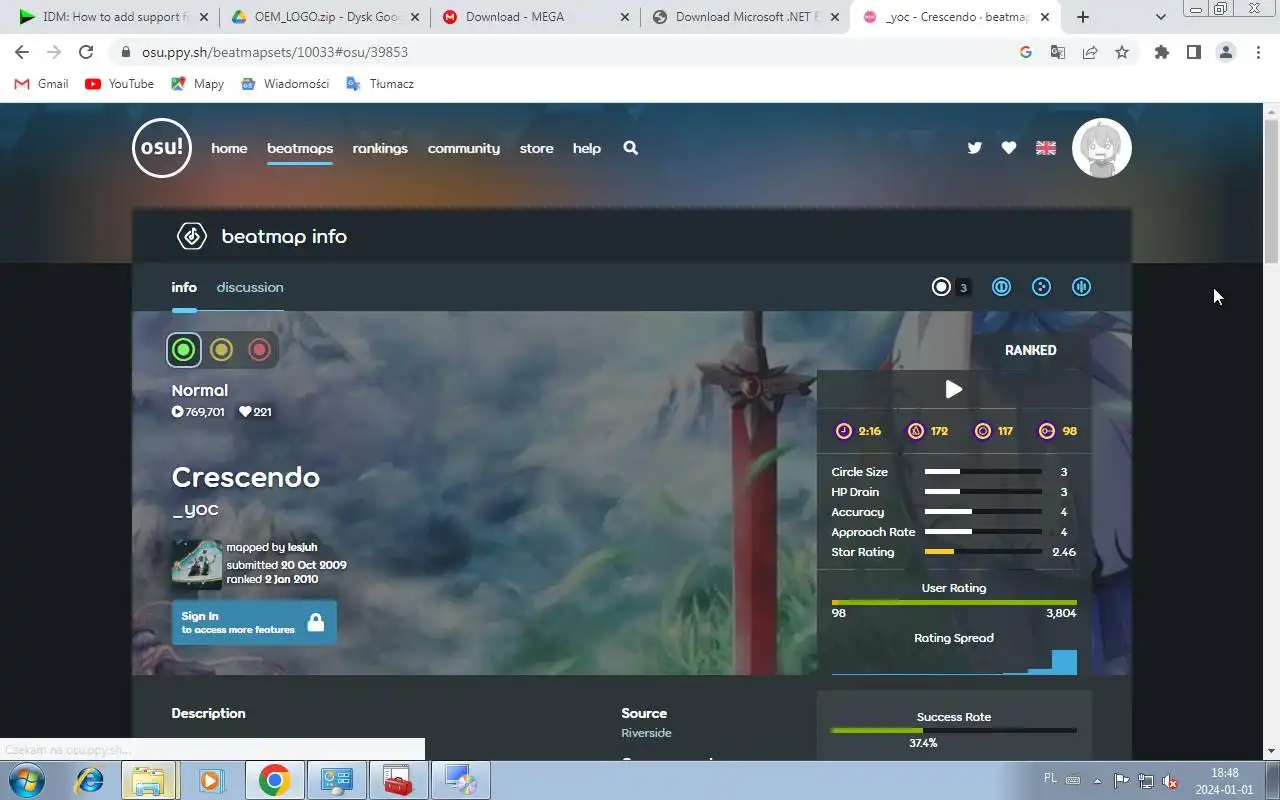Click the support heart icon
The height and width of the screenshot is (800, 1280).
[1009, 148]
